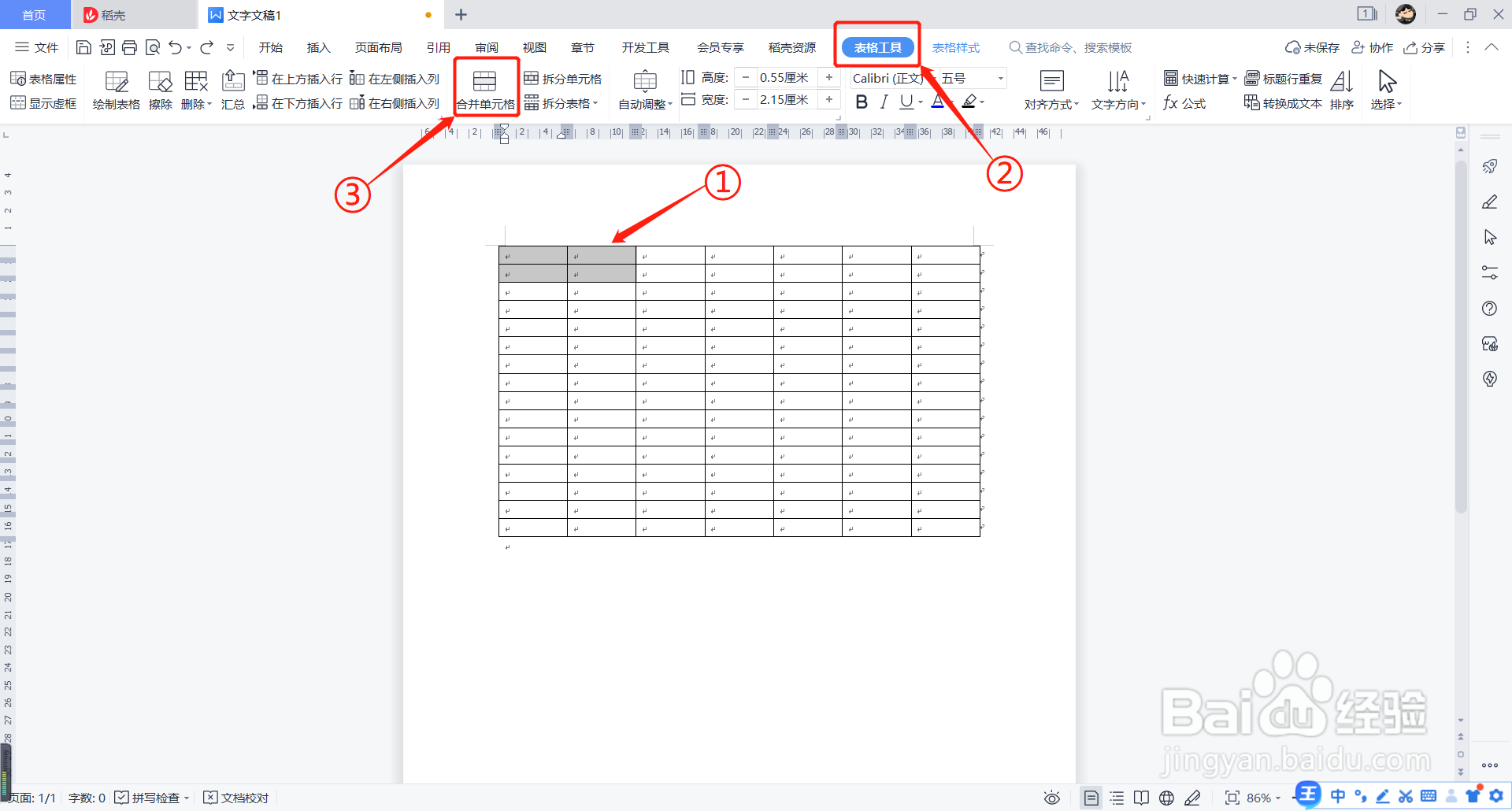The image size is (1512, 811).
Task: Insert a Formula (fx 公式)
Action: pos(1184,103)
